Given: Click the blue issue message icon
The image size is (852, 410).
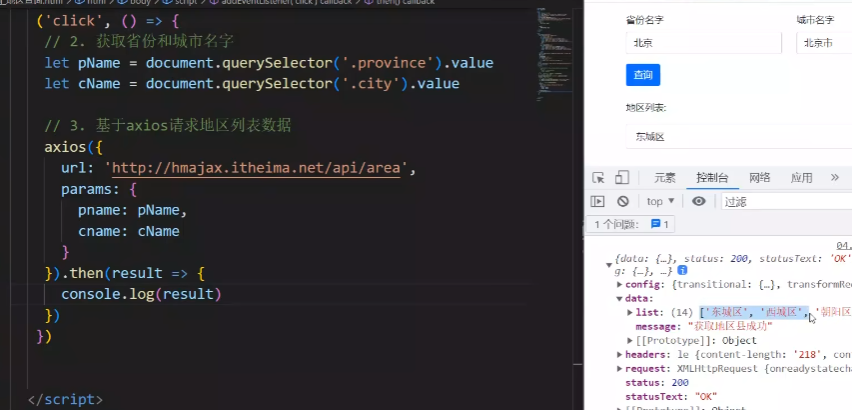Looking at the screenshot, I should (656, 224).
